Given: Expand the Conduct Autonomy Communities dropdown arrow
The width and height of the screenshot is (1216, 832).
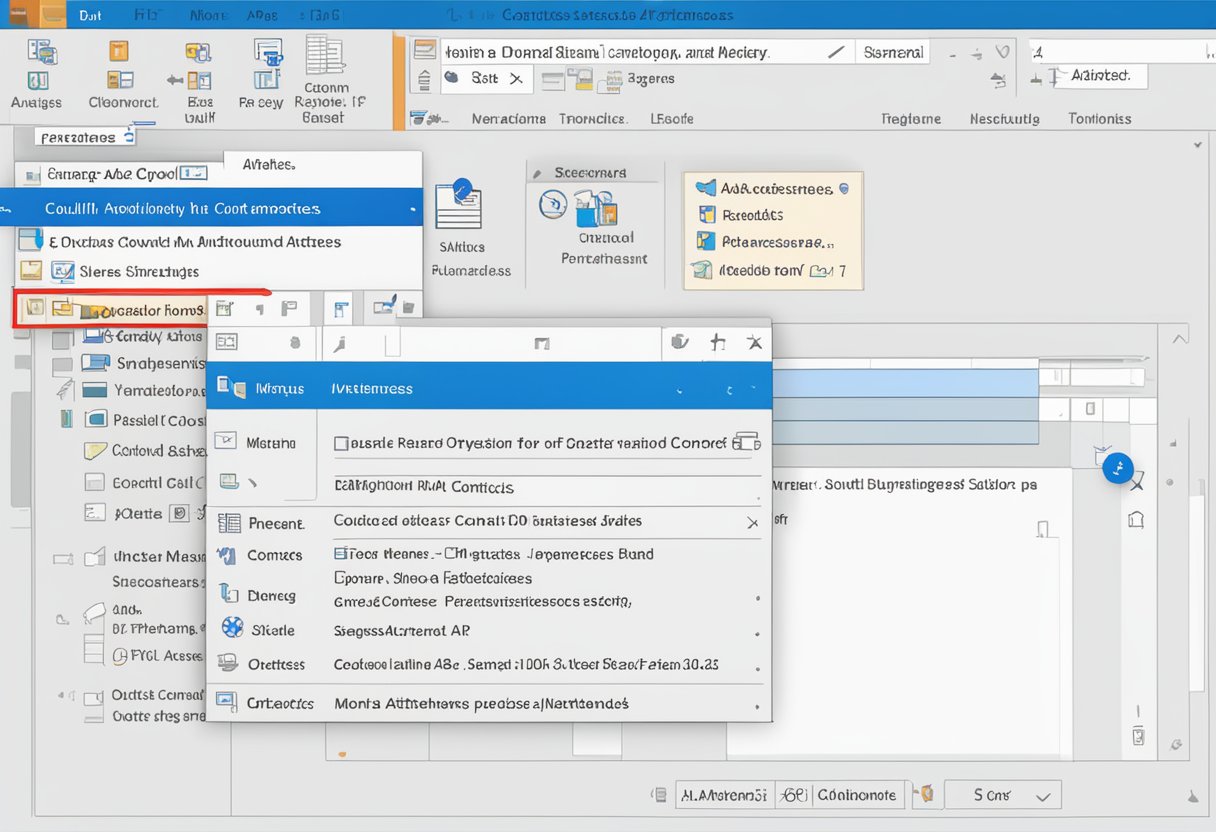Looking at the screenshot, I should pyautogui.click(x=410, y=208).
